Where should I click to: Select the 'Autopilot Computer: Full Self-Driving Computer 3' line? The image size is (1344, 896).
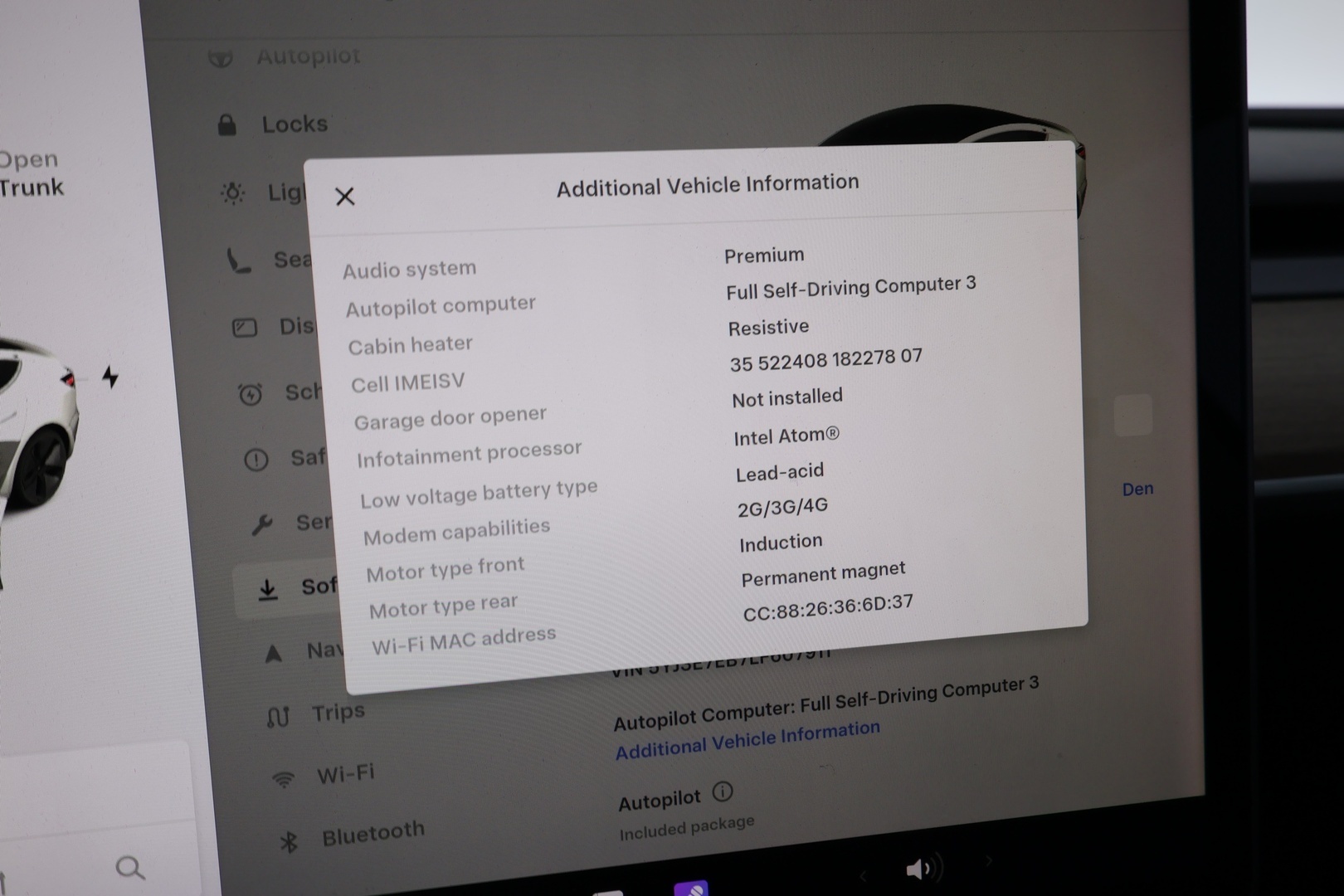(825, 704)
